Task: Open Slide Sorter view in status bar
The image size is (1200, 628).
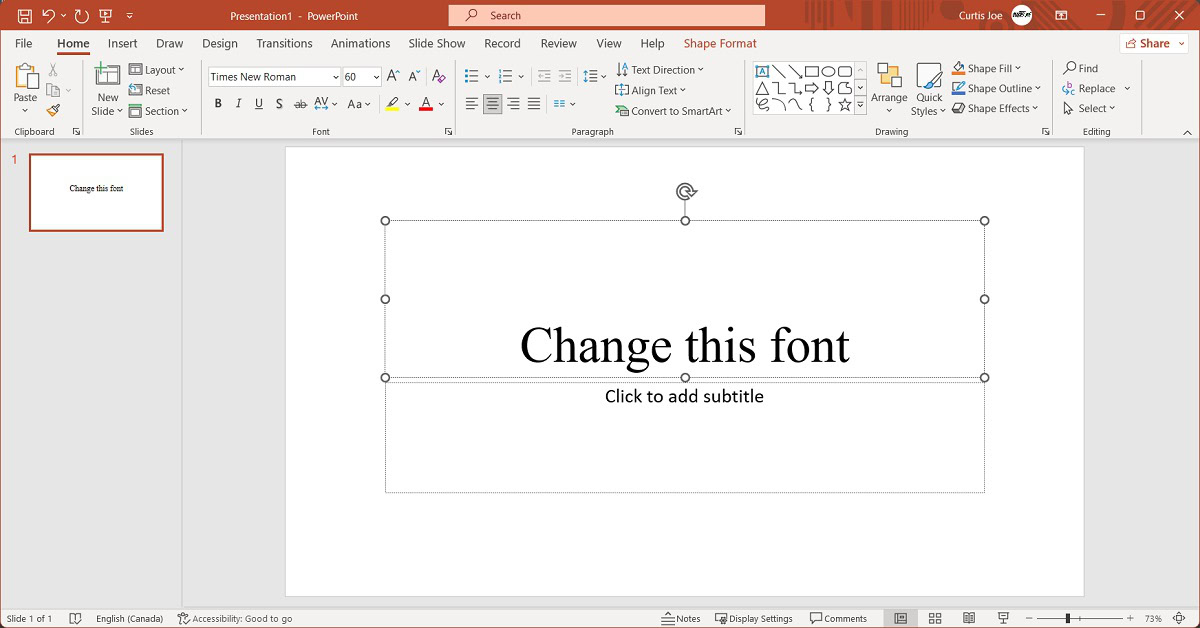Action: [935, 618]
